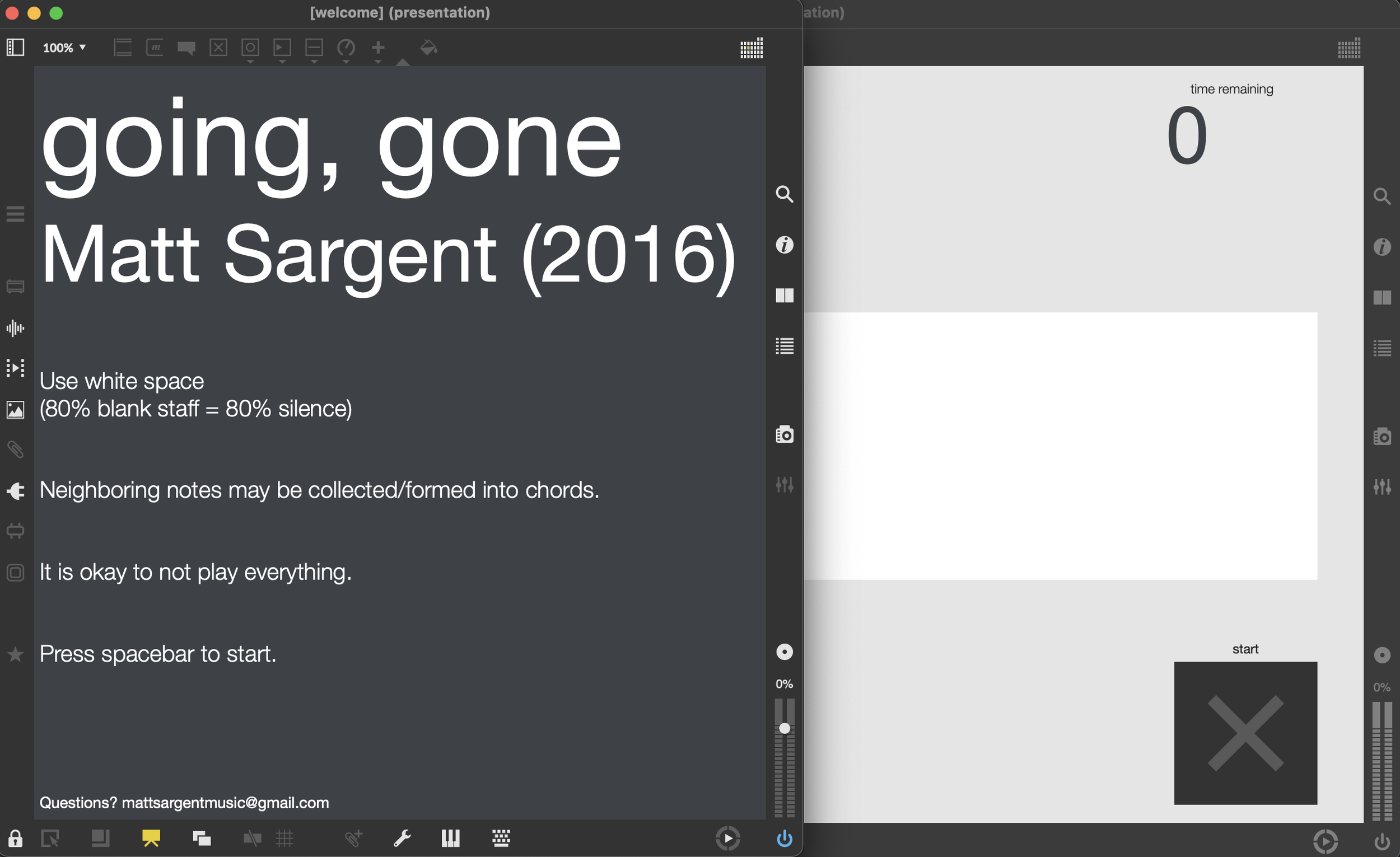This screenshot has width=1400, height=857.
Task: Click the email mattsargentmusic@gmail.com text
Action: (x=225, y=803)
